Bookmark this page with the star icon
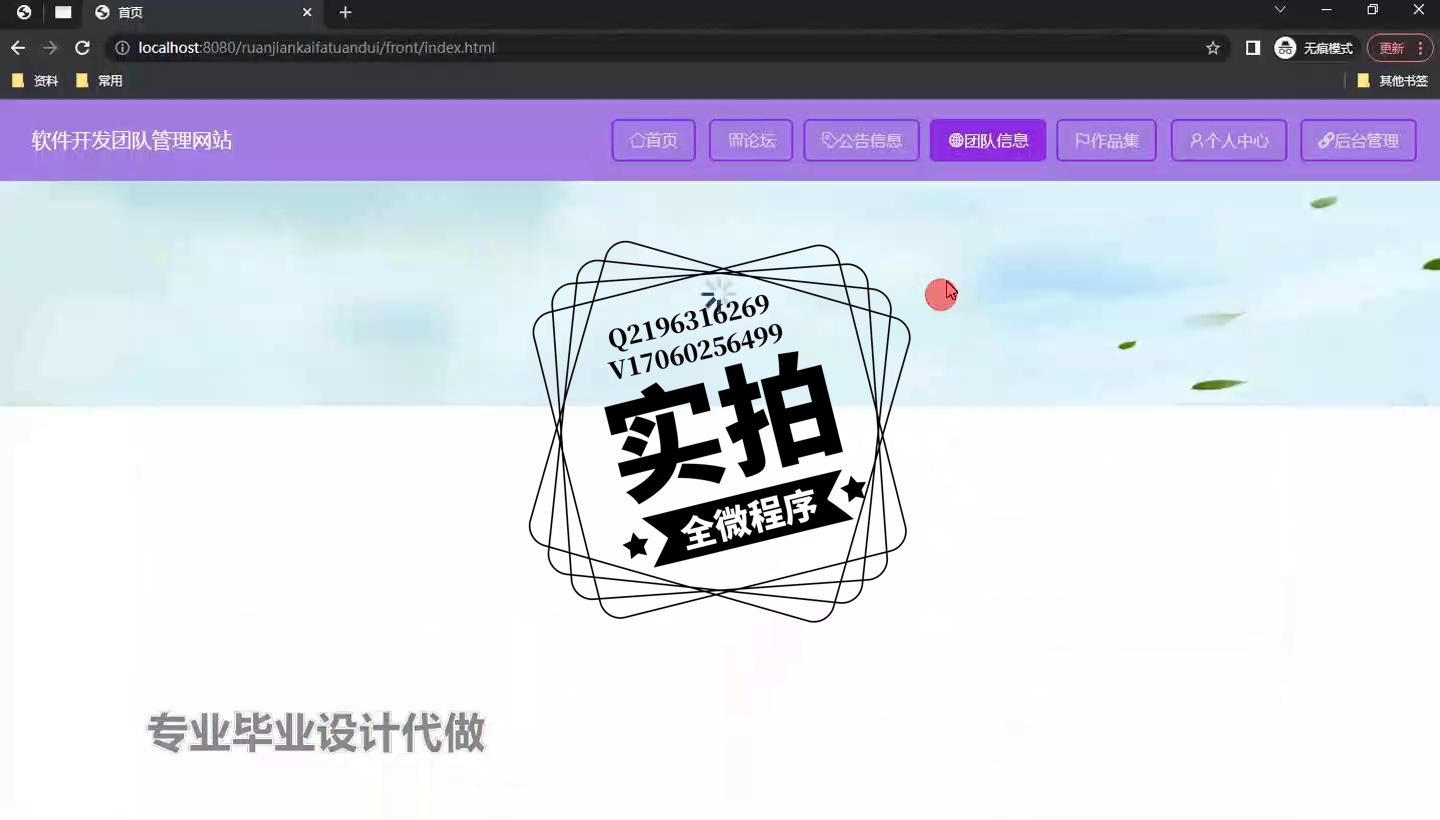This screenshot has height=820, width=1440. click(1213, 48)
